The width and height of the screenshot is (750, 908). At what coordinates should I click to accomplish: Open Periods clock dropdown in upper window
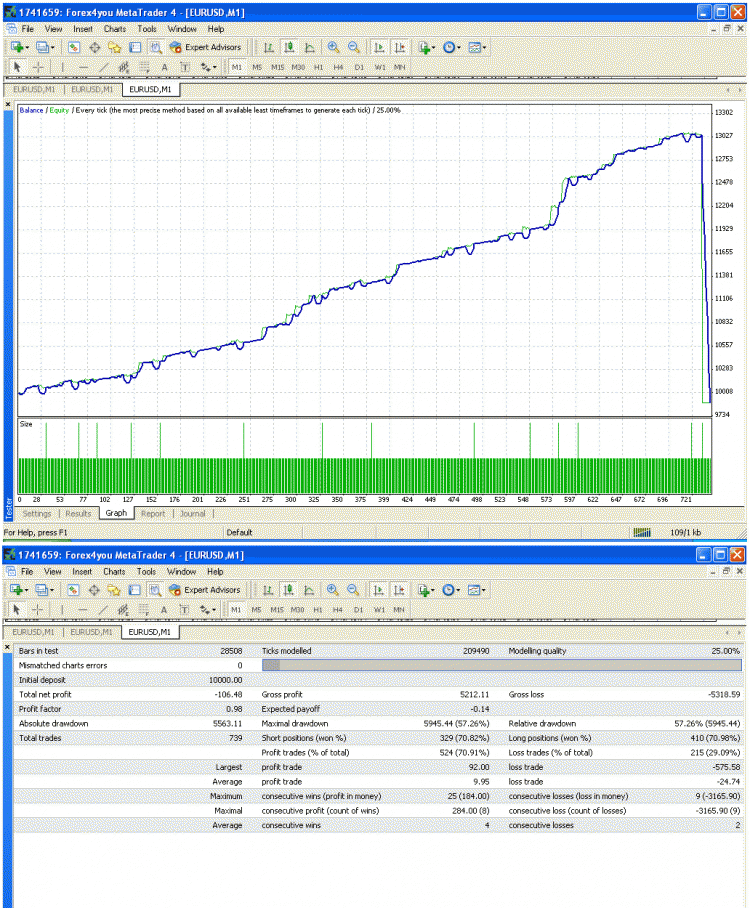[452, 47]
